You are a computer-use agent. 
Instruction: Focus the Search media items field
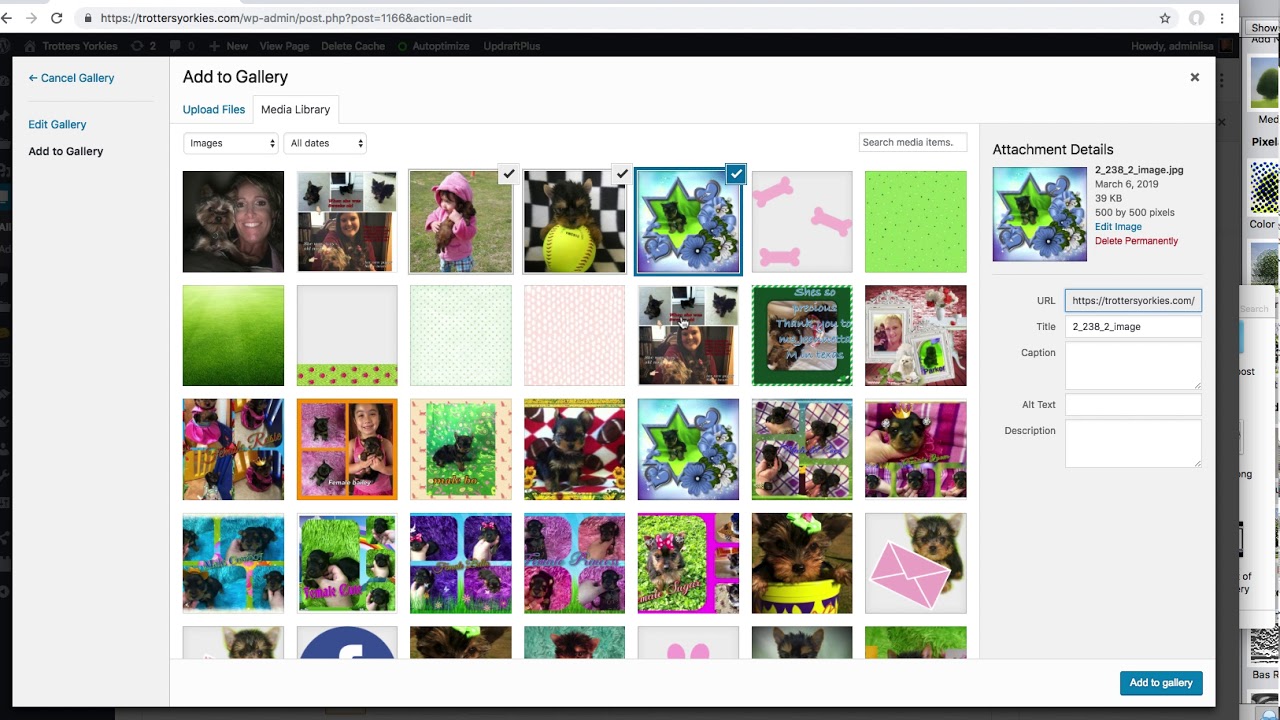(913, 142)
